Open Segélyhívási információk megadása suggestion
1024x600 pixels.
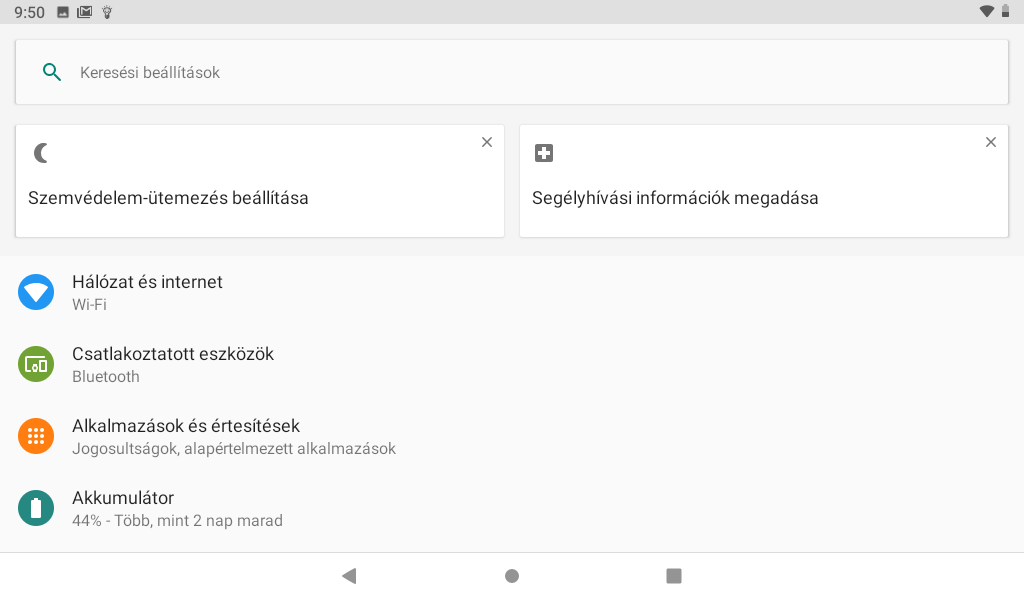tap(764, 182)
